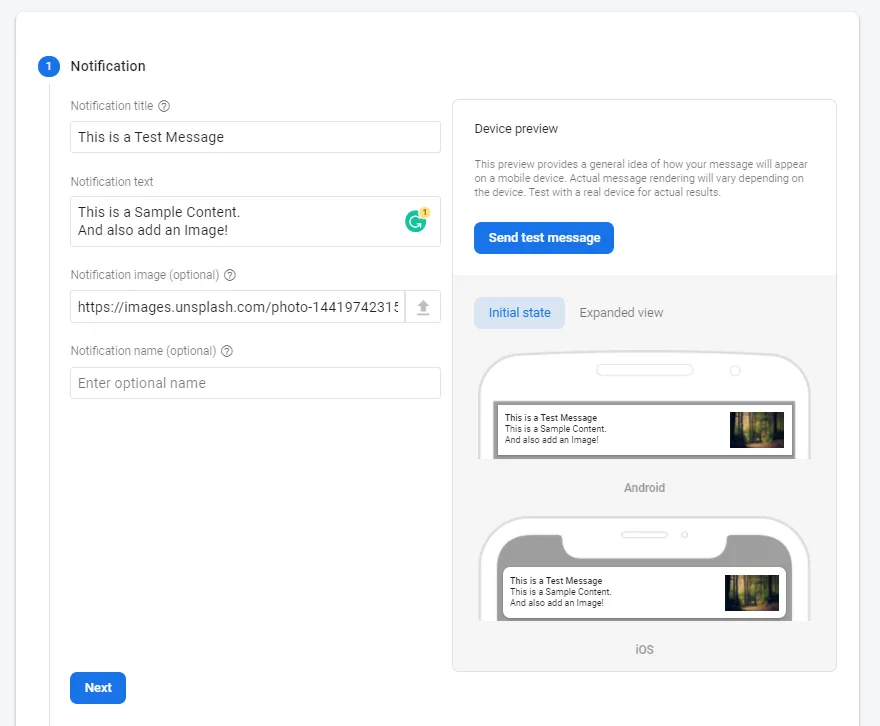Click the Grammarly icon in the text field
The width and height of the screenshot is (880, 726).
(415, 220)
